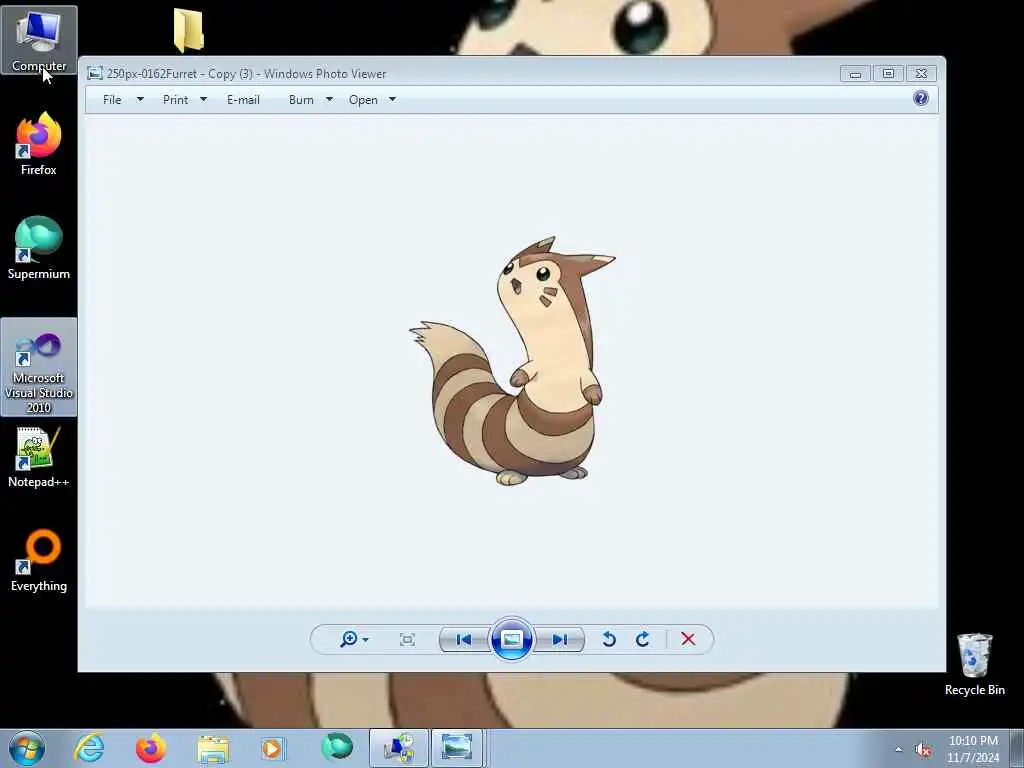Open Windows Media Player from taskbar
Viewport: 1024px width, 768px height.
(274, 748)
